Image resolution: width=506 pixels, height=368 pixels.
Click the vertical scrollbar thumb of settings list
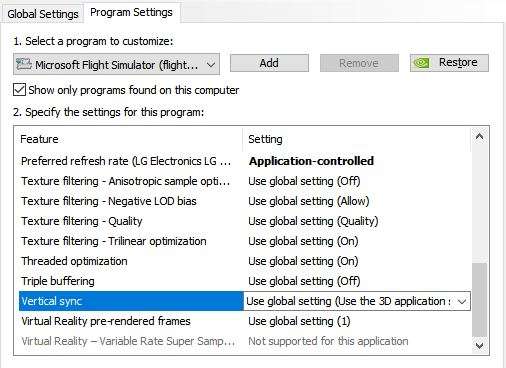pyautogui.click(x=480, y=300)
